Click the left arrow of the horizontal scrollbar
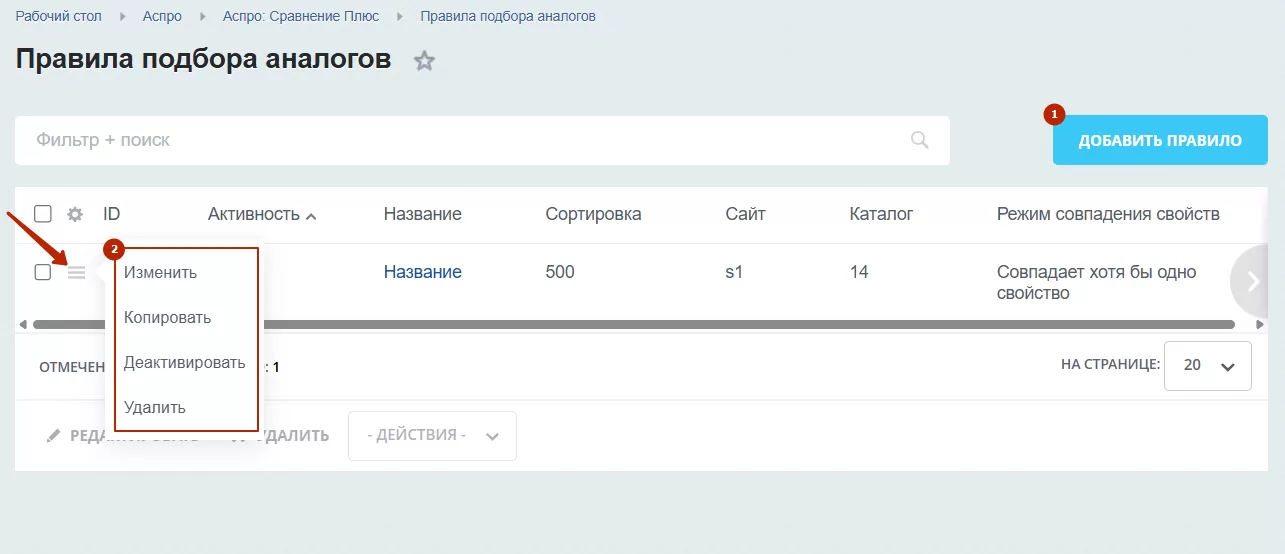The width and height of the screenshot is (1285, 554). tap(23, 324)
